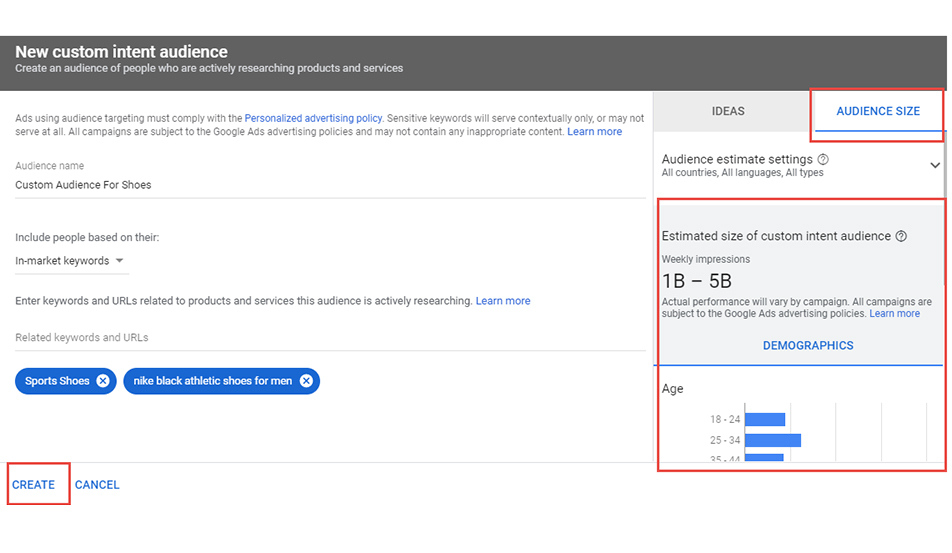Open the In-market keywords dropdown
The height and width of the screenshot is (553, 952).
click(72, 261)
